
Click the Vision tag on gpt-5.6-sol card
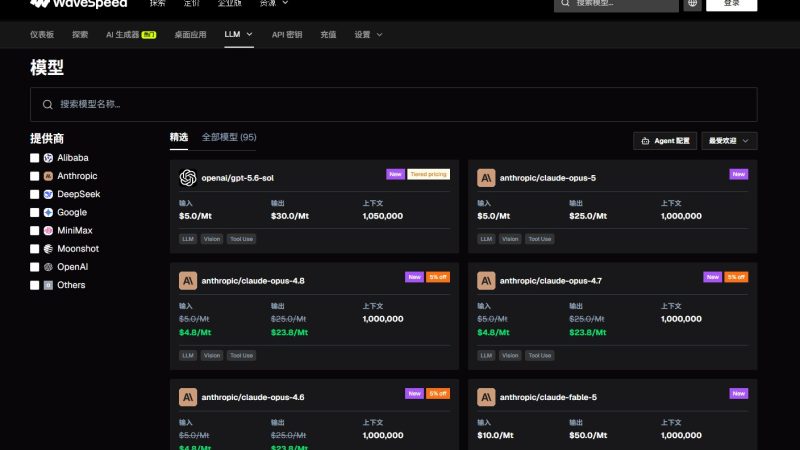tap(212, 239)
